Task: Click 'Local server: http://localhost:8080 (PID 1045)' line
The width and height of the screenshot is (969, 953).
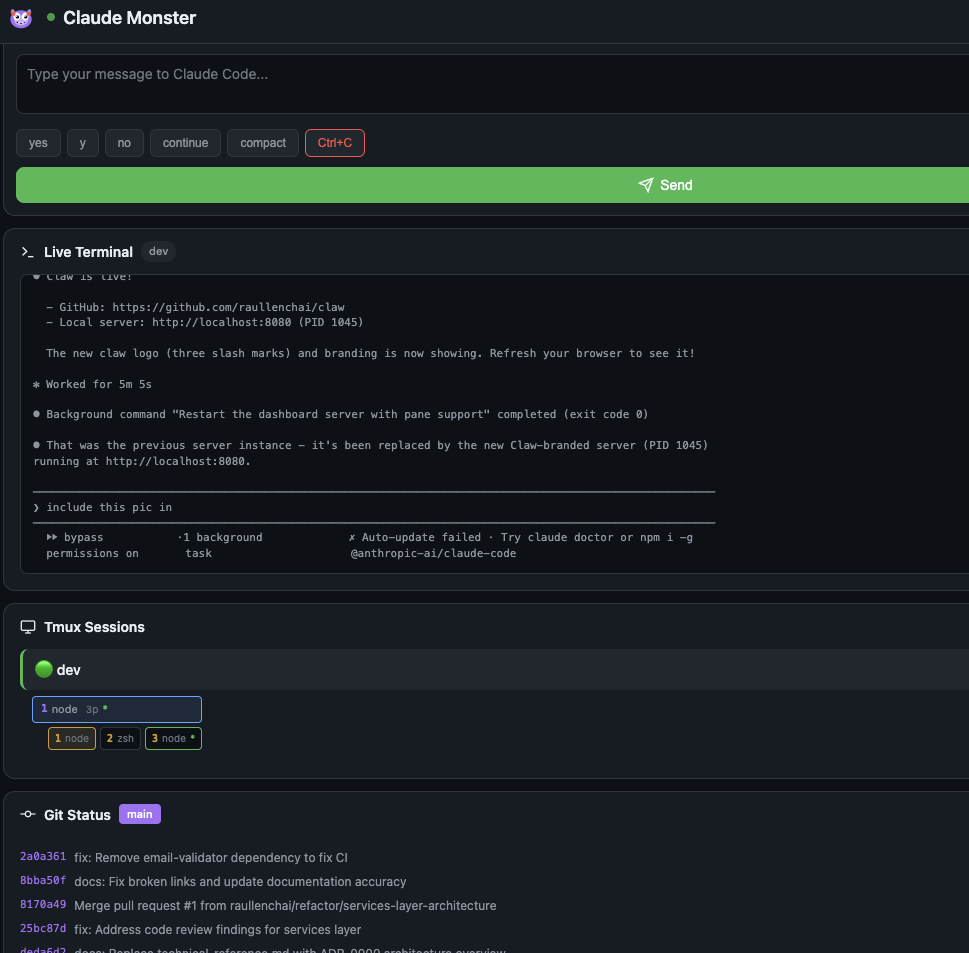Action: 205,322
